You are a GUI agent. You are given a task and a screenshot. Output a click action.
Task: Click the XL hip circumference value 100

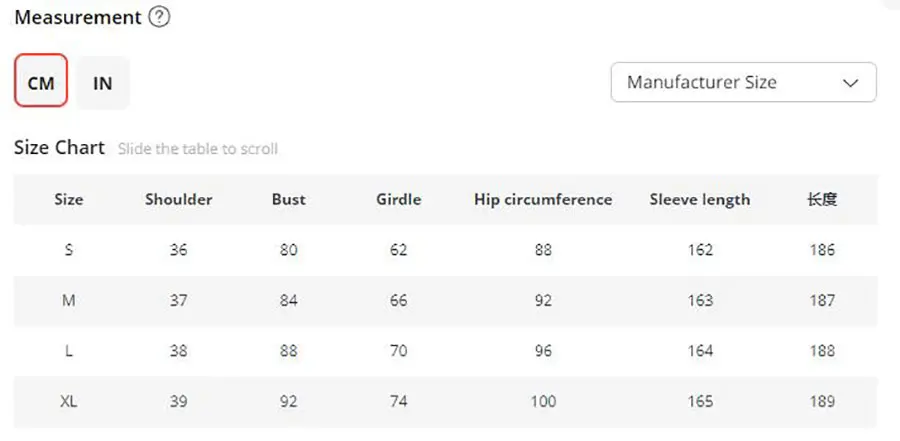coord(543,401)
